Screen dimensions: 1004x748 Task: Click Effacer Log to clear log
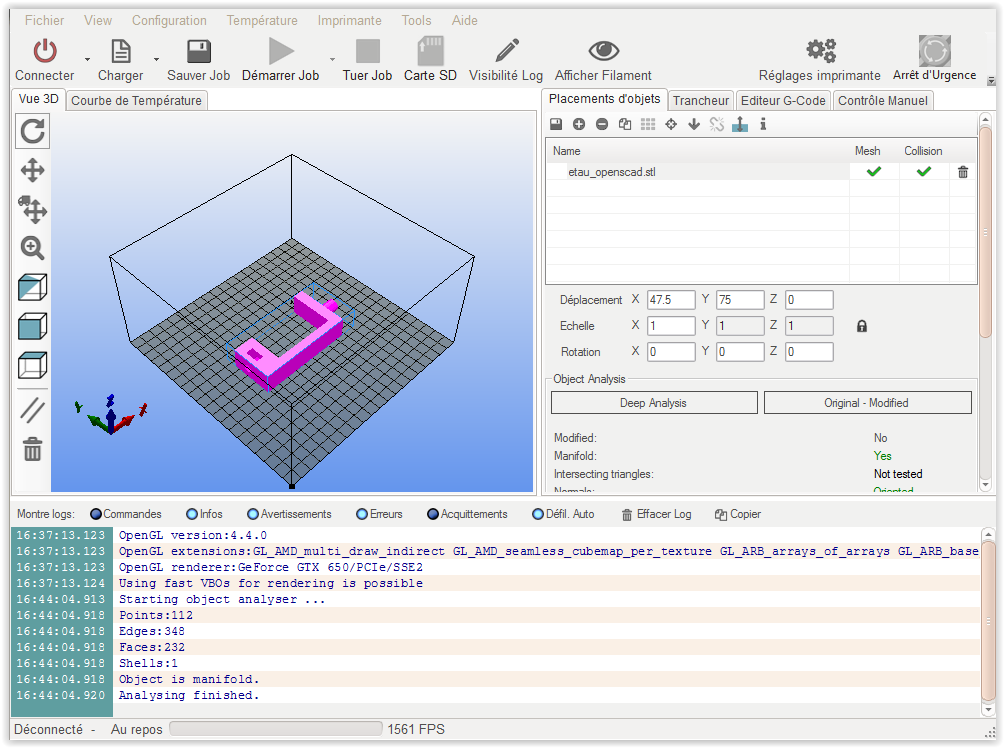click(x=656, y=514)
